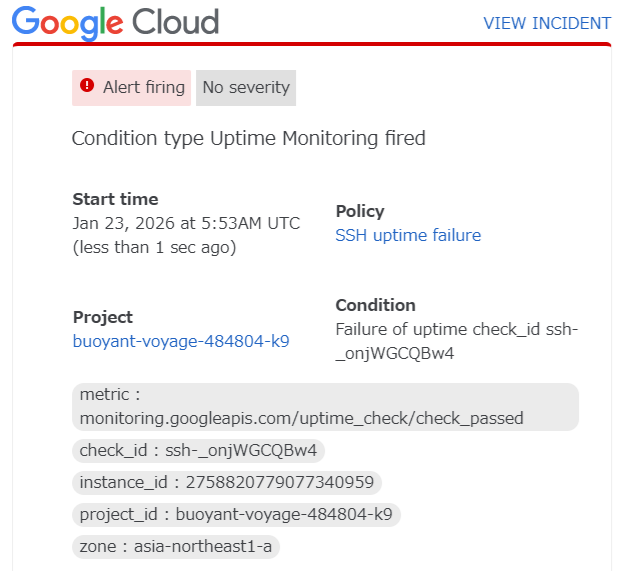627x571 pixels.
Task: Select the check_id label chip
Action: [198, 451]
